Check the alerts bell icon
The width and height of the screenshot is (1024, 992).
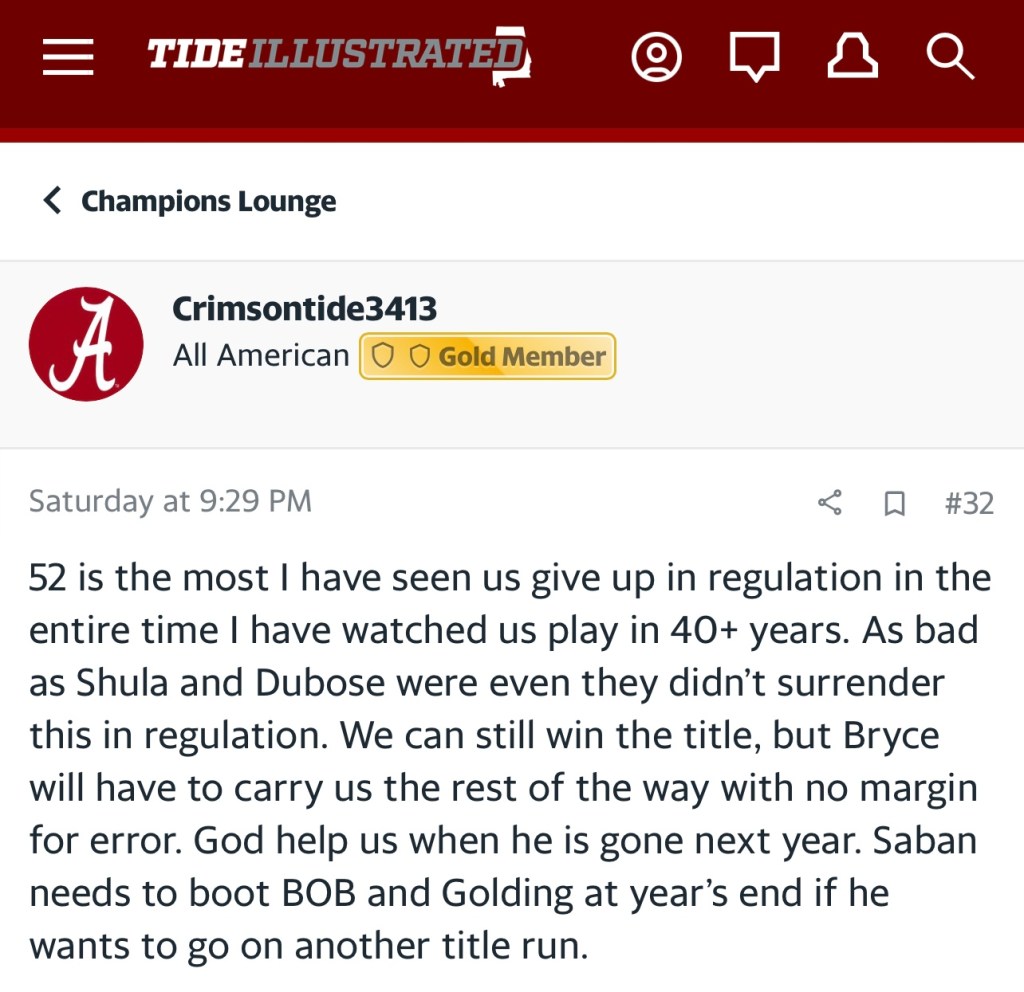(x=852, y=57)
